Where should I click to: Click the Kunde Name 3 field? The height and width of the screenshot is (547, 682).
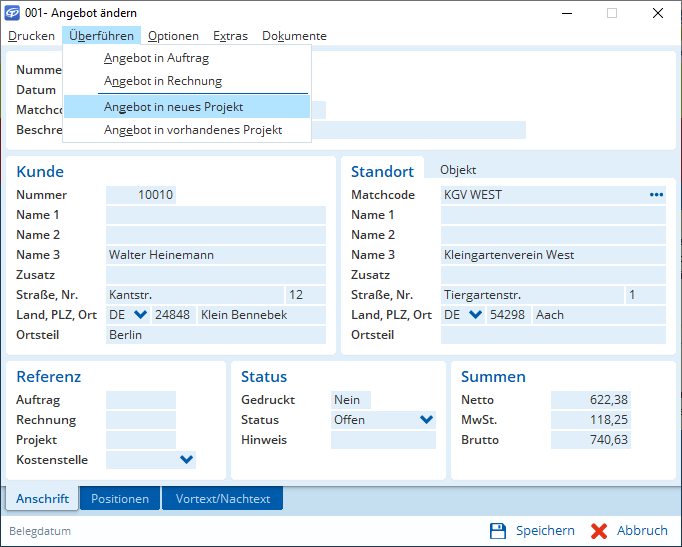pyautogui.click(x=215, y=255)
